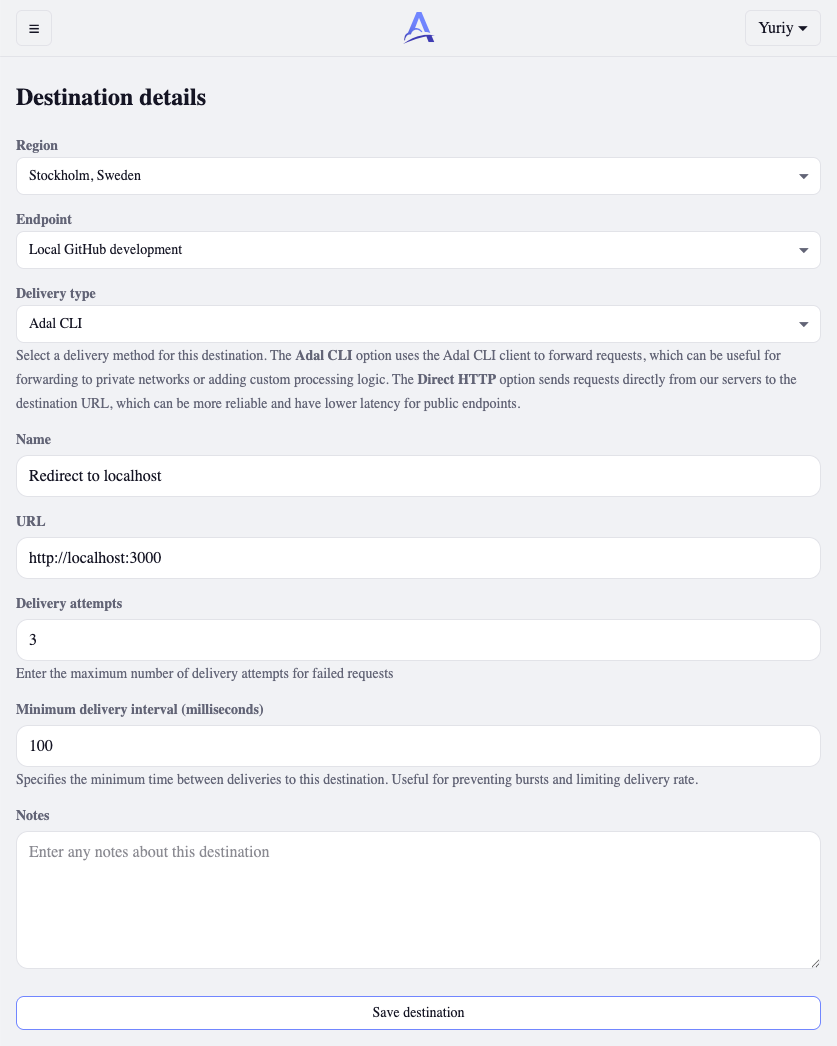Click into the URL field with http://localhost:3000
The width and height of the screenshot is (837, 1046).
[x=418, y=558]
